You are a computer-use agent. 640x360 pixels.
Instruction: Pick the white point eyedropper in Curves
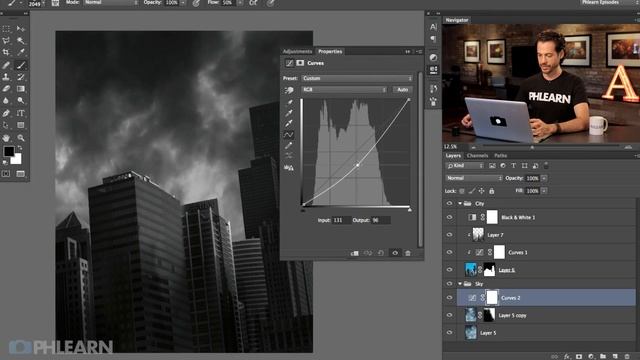289,123
